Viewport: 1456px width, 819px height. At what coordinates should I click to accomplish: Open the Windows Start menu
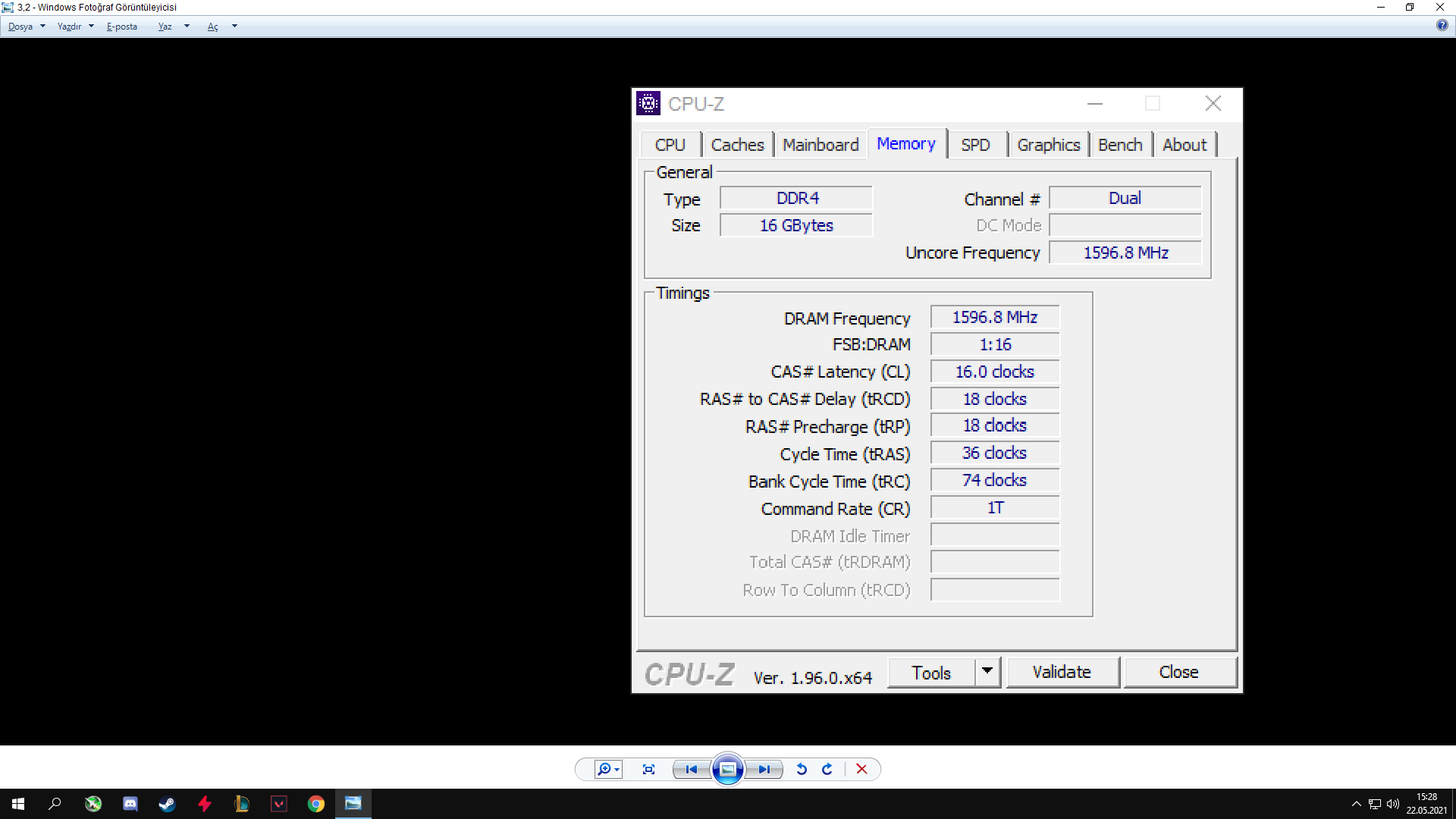tap(18, 804)
